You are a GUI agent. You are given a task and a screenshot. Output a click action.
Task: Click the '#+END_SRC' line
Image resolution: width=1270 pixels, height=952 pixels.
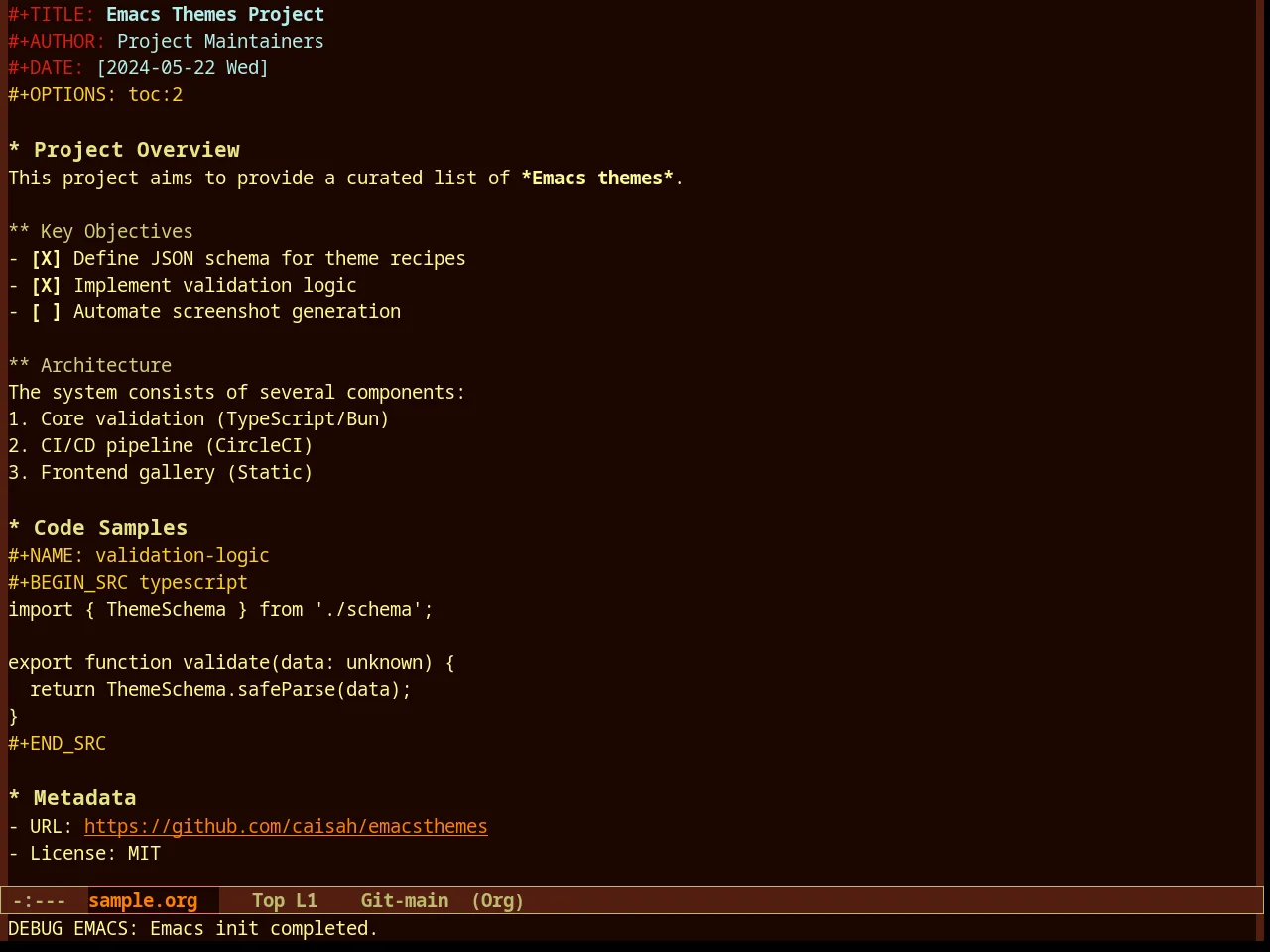57,744
